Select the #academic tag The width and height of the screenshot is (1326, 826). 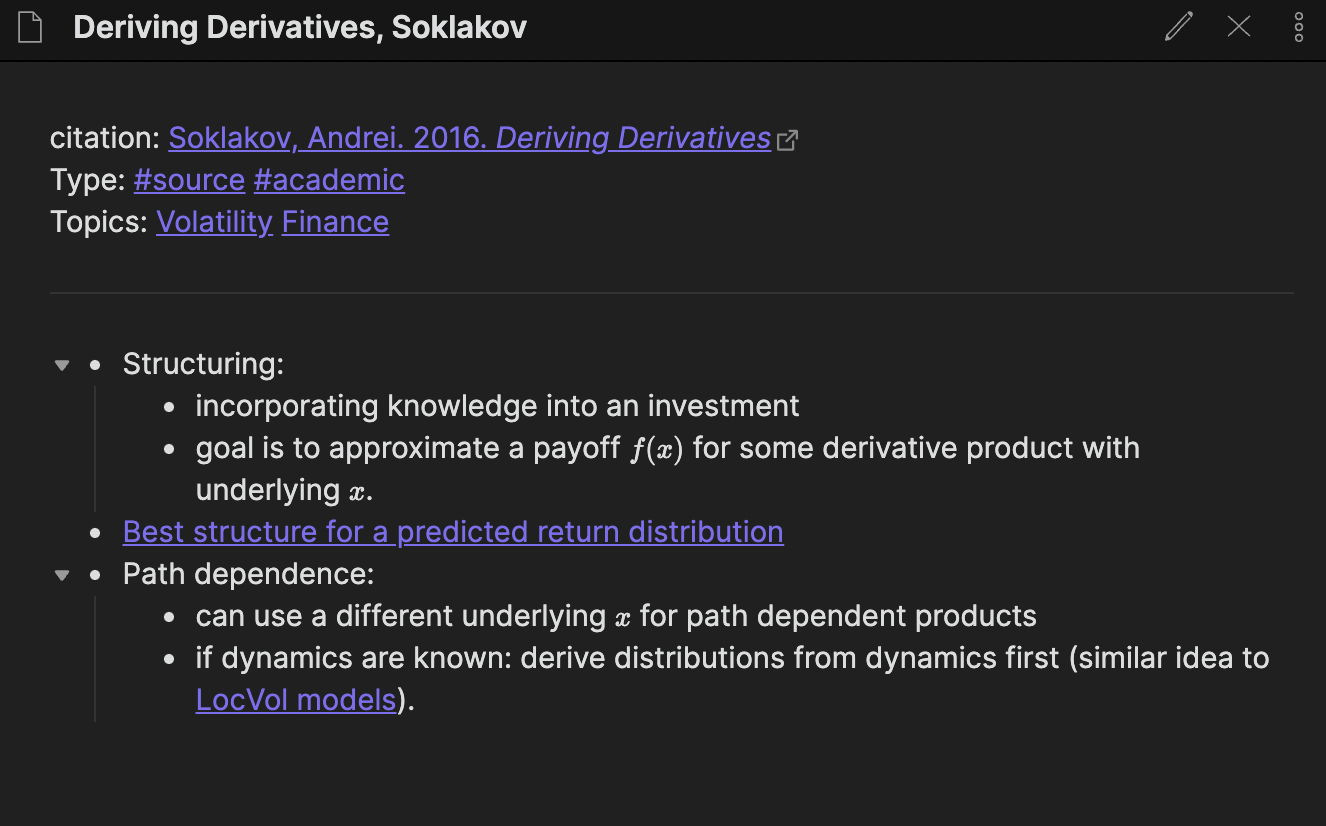[329, 180]
